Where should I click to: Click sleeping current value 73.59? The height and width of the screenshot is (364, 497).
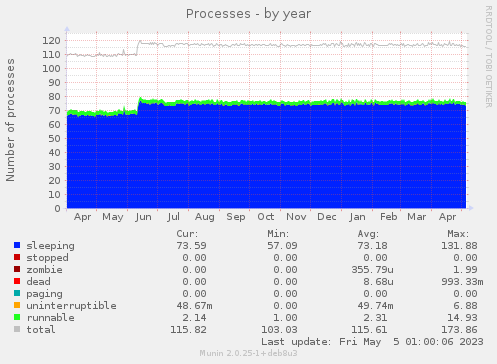pos(191,246)
